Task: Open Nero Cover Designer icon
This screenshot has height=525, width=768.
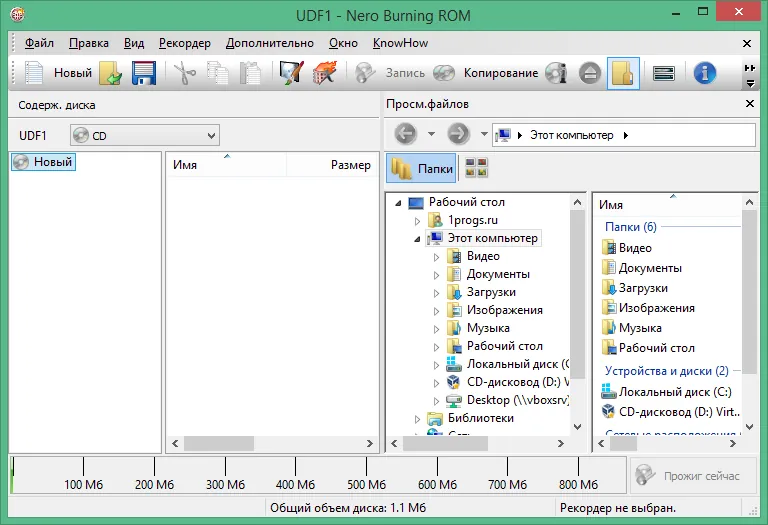Action: tap(291, 73)
